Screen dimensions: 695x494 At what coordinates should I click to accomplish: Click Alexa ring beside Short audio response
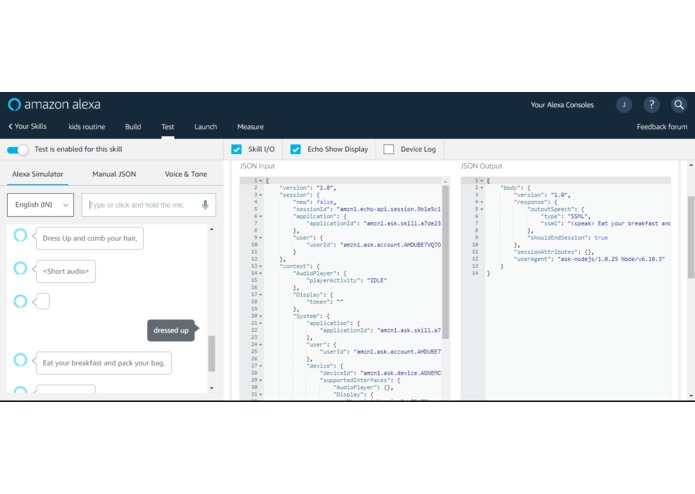[20, 268]
